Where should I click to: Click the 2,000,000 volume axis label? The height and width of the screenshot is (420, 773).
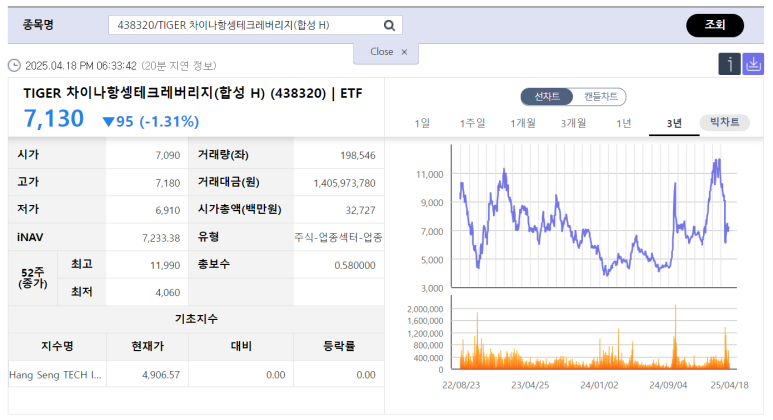tap(425, 309)
